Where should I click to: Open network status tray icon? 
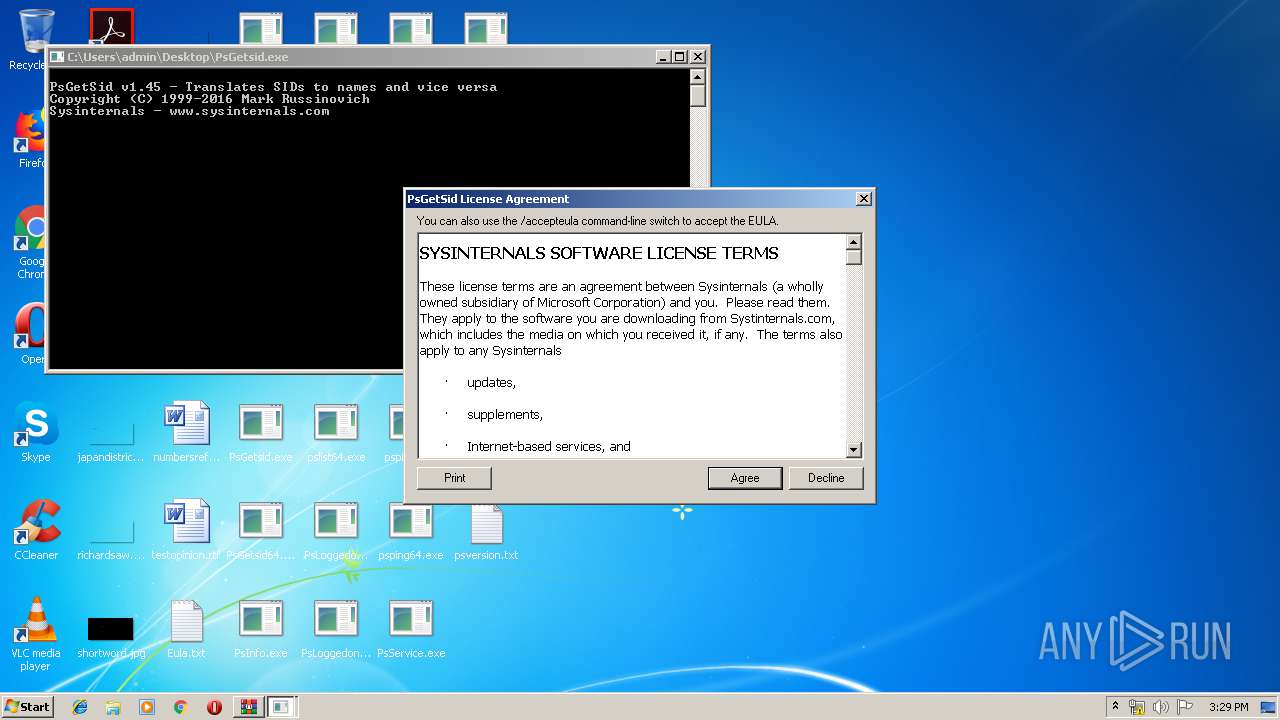pos(1137,707)
